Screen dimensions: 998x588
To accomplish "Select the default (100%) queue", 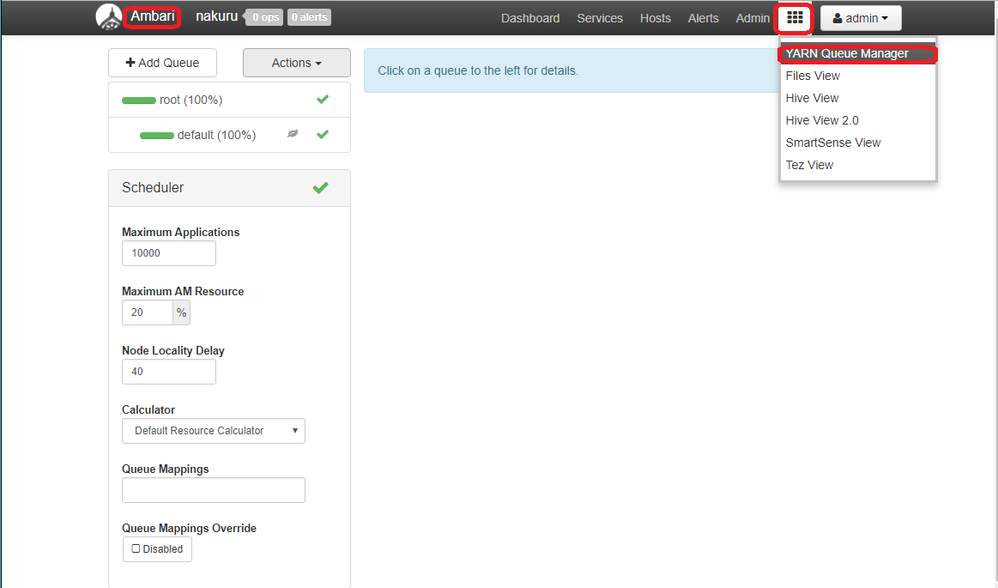I will pos(229,135).
